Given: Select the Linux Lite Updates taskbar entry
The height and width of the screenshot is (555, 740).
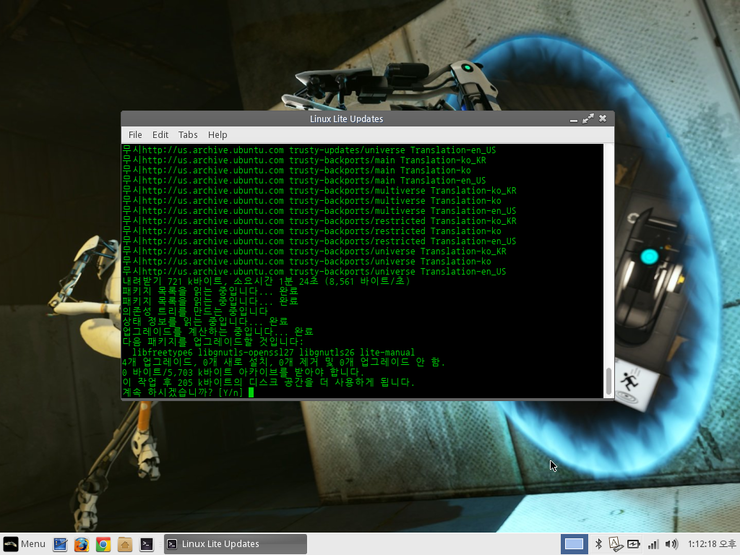Looking at the screenshot, I should click(235, 544).
